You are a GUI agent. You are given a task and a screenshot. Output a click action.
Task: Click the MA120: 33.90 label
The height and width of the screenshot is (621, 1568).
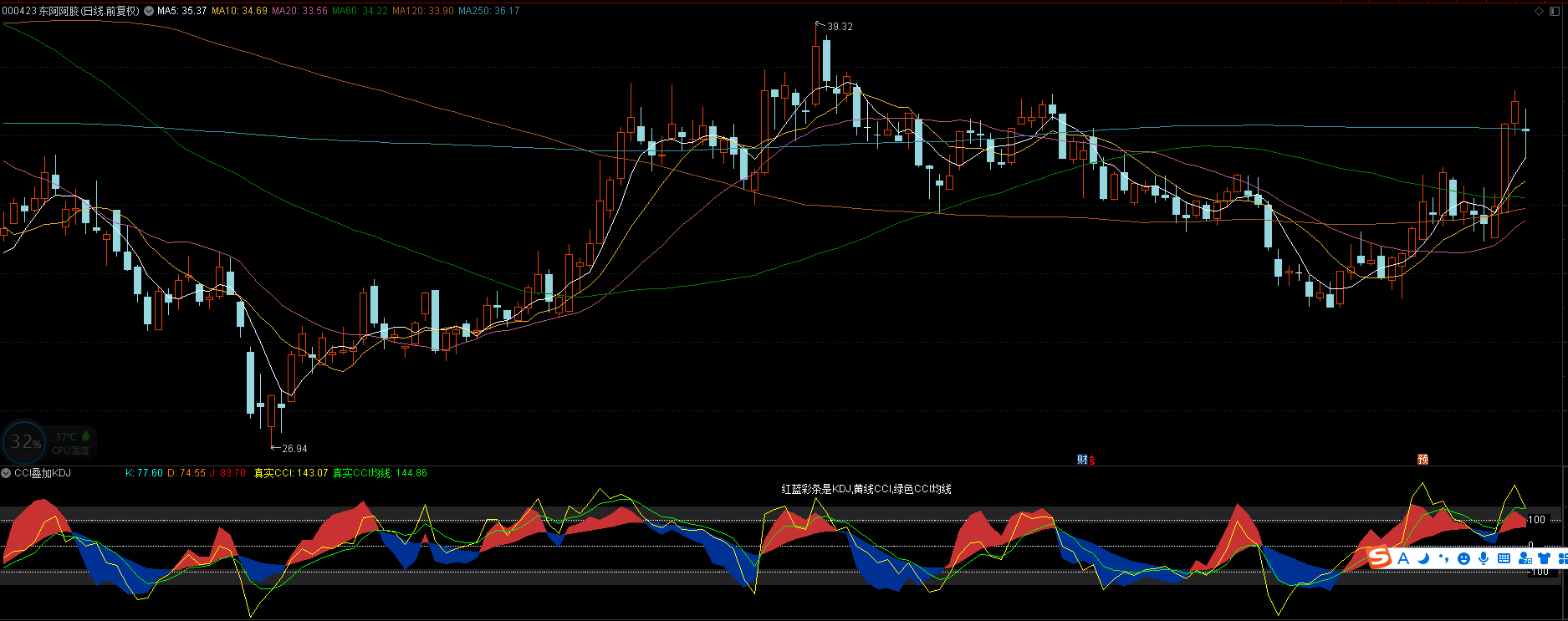coord(423,11)
